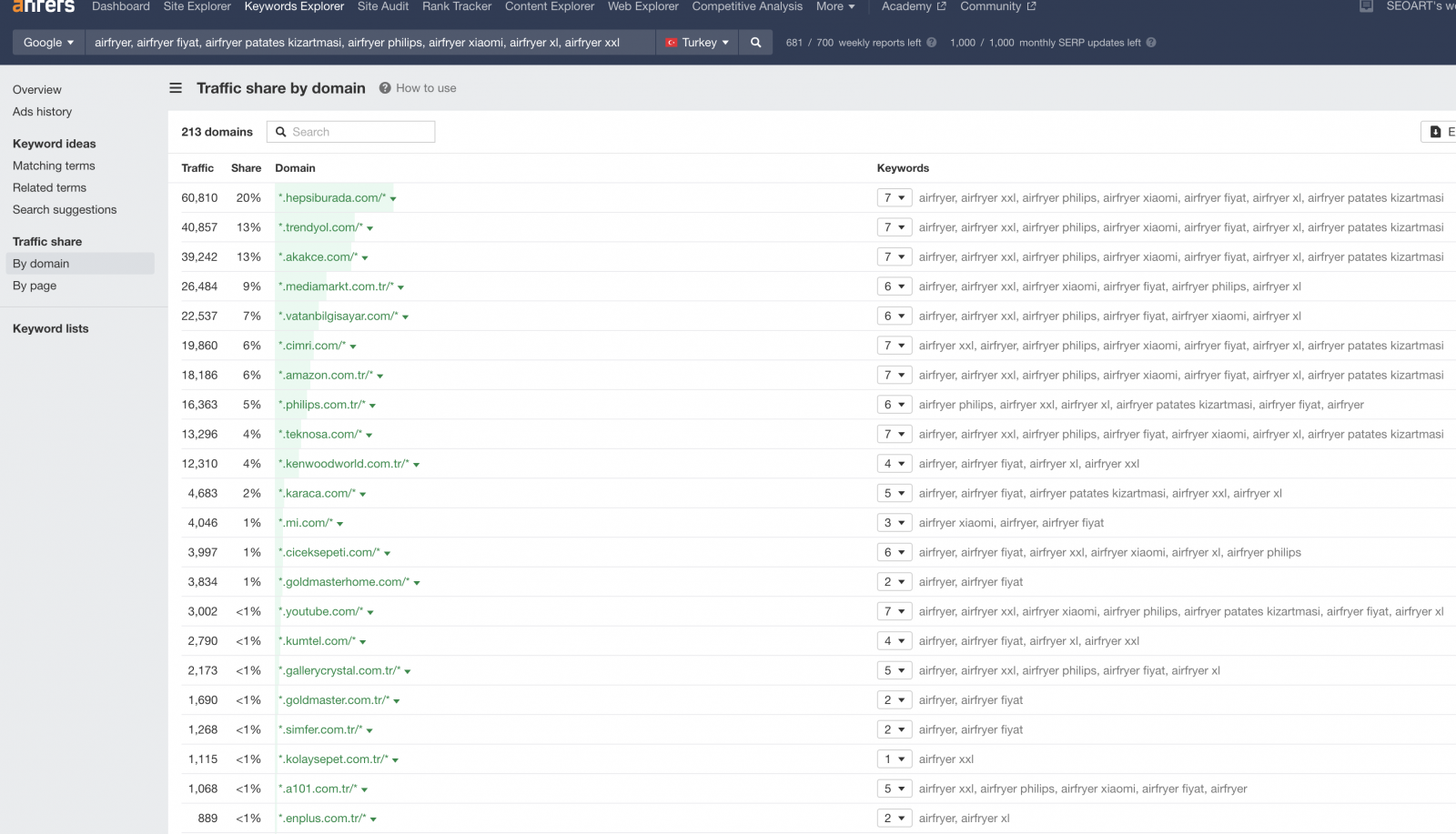This screenshot has width=1456, height=834.
Task: Click the How to use help icon
Action: click(385, 88)
